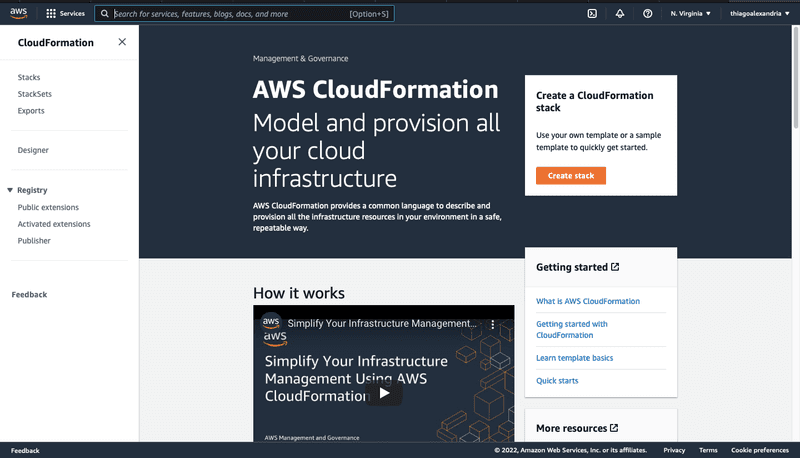
Task: Open Exports in sidebar
Action: 31,111
